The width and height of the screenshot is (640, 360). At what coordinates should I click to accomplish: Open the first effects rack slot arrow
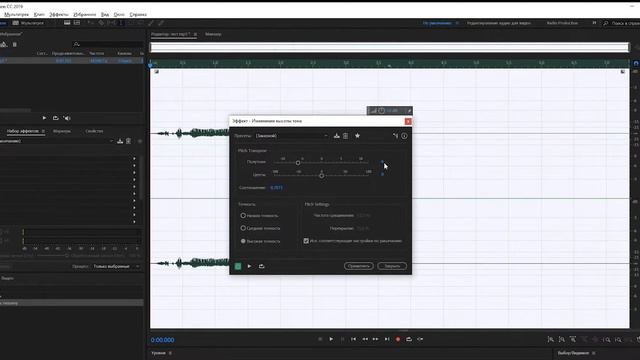point(134,158)
